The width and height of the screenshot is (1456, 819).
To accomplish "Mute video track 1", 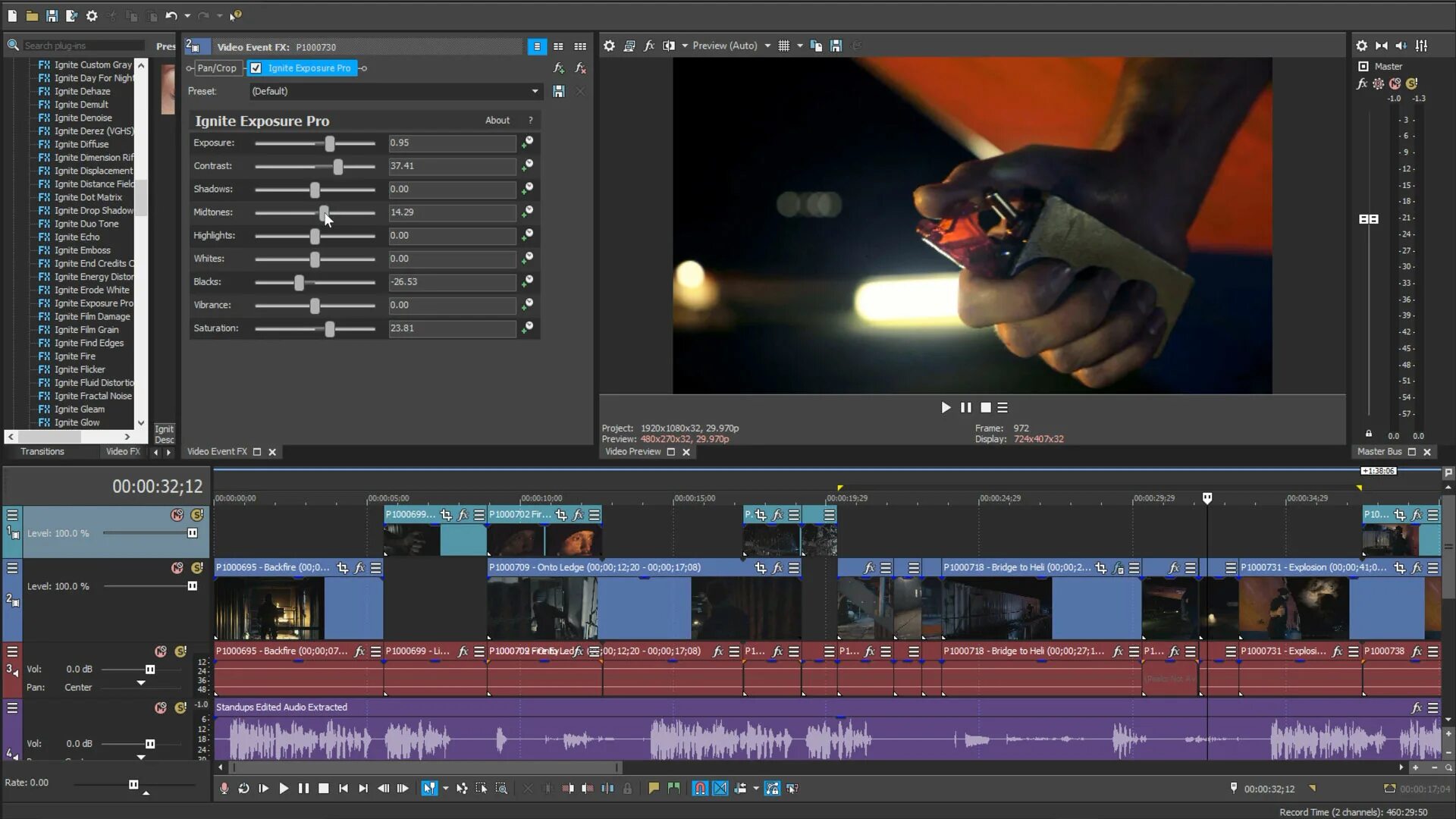I will [x=177, y=515].
